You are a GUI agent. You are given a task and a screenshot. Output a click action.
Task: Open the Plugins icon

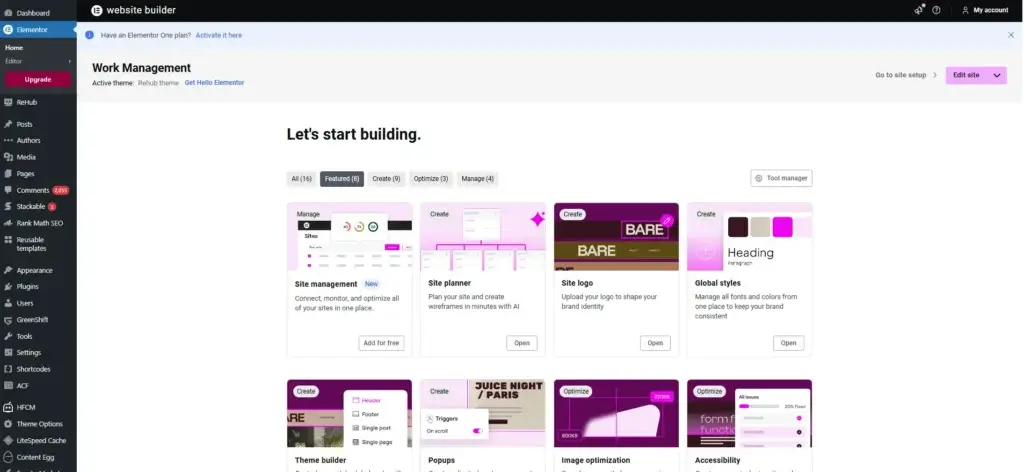[x=8, y=287]
